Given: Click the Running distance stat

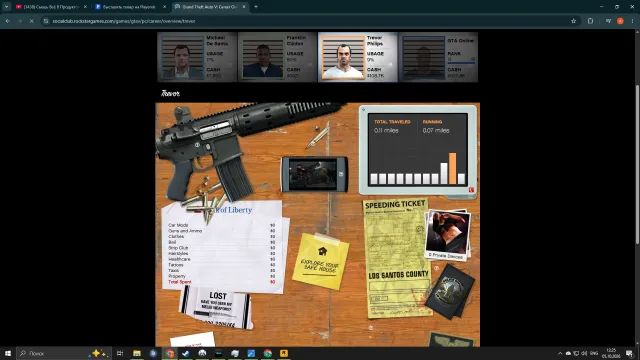Looking at the screenshot, I should click(x=436, y=127).
